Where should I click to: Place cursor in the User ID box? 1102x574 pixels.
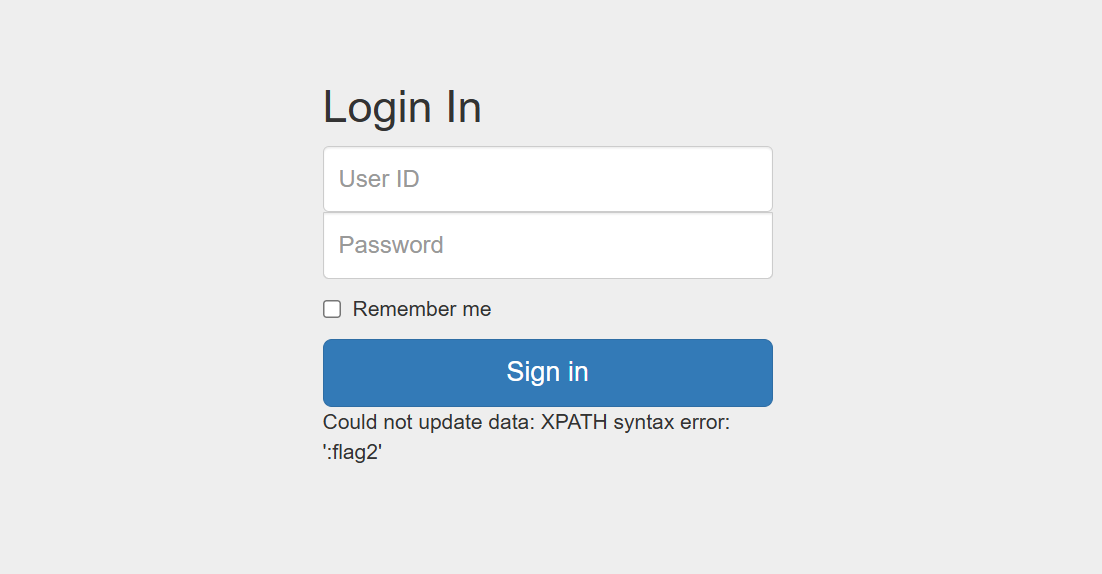coord(547,179)
